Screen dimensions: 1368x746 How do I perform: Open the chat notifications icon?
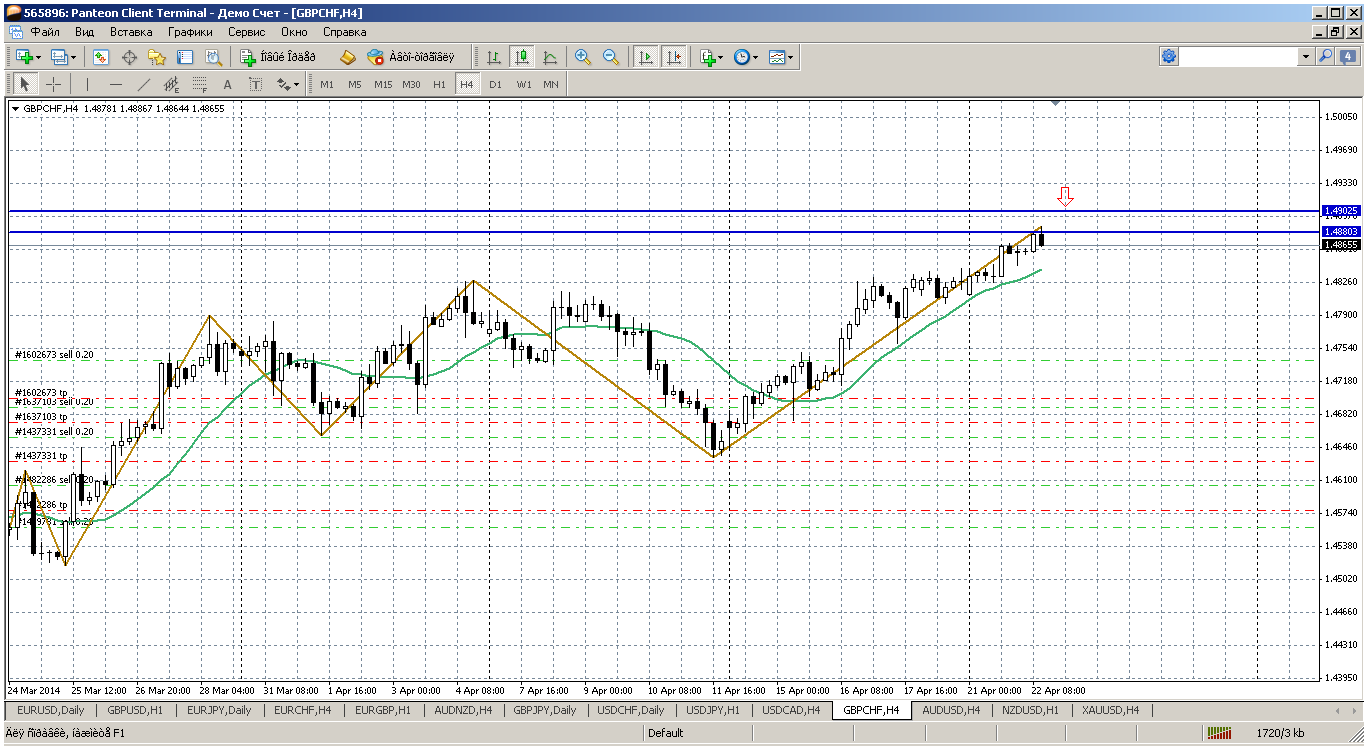(1346, 57)
